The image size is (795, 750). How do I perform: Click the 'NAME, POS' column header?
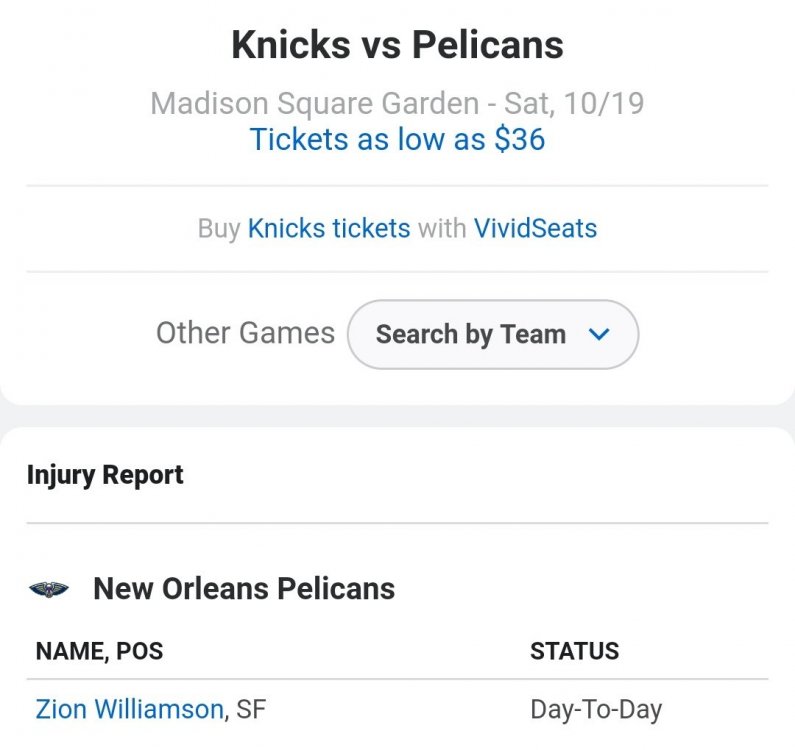[99, 652]
